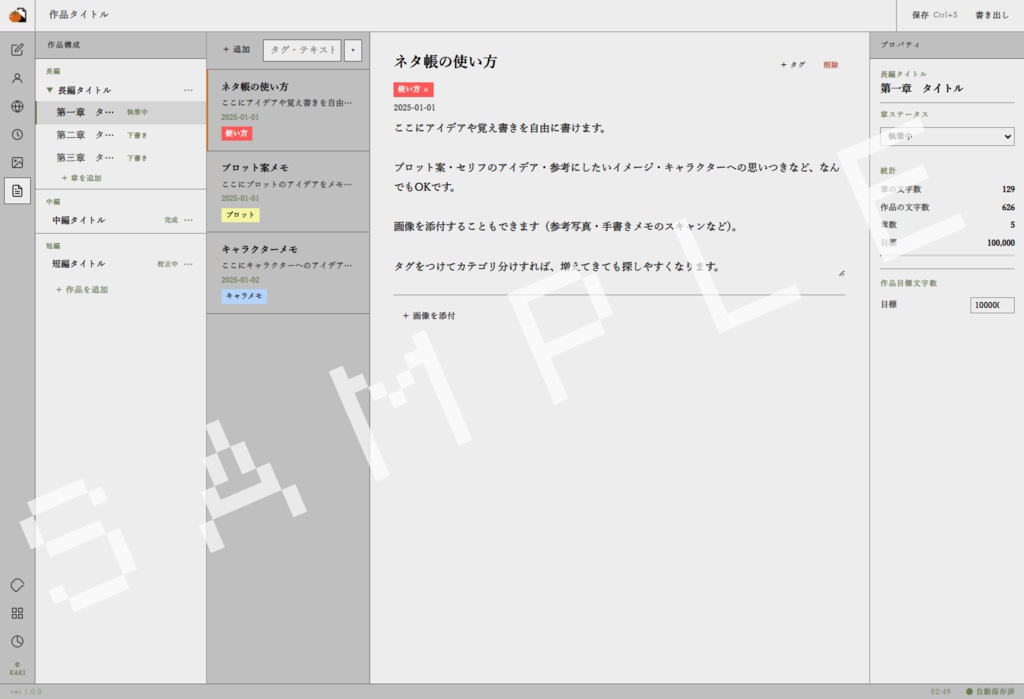Click the + 画像を添付 button

(428, 316)
